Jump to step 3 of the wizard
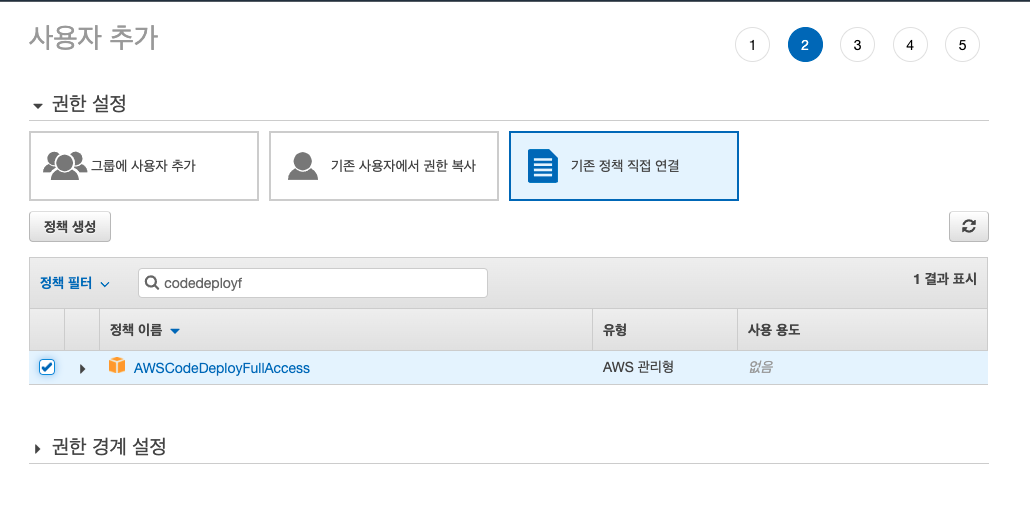 point(857,45)
